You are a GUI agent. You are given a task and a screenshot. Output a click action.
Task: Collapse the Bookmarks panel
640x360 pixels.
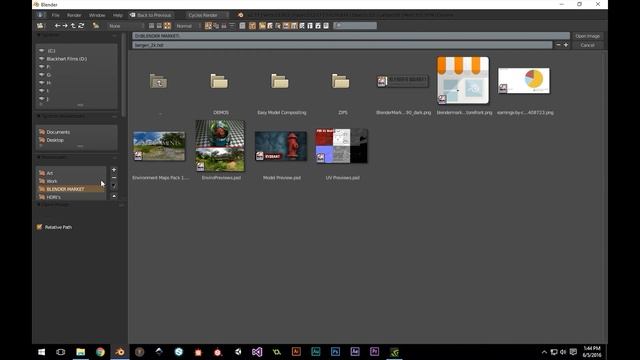(x=39, y=157)
